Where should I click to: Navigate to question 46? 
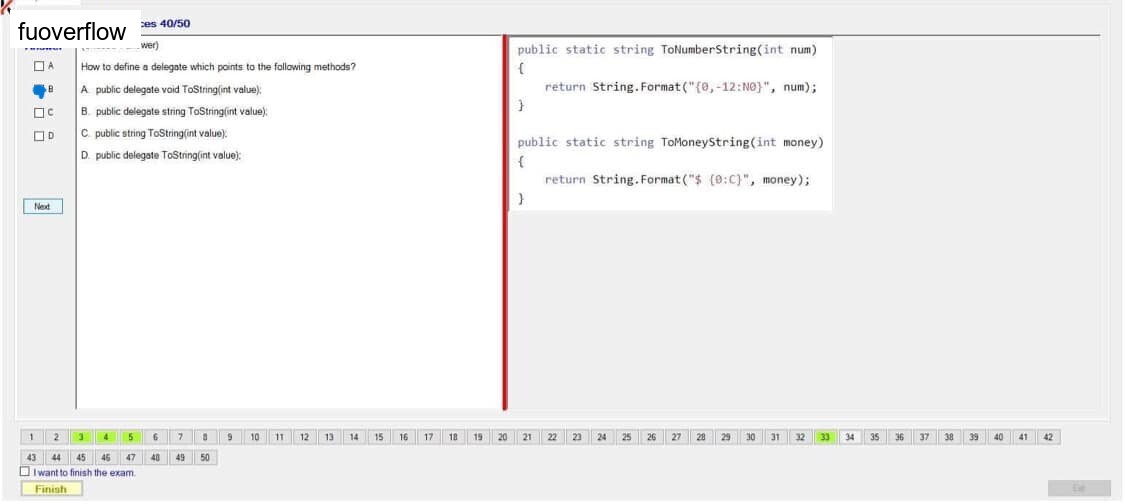click(x=106, y=457)
